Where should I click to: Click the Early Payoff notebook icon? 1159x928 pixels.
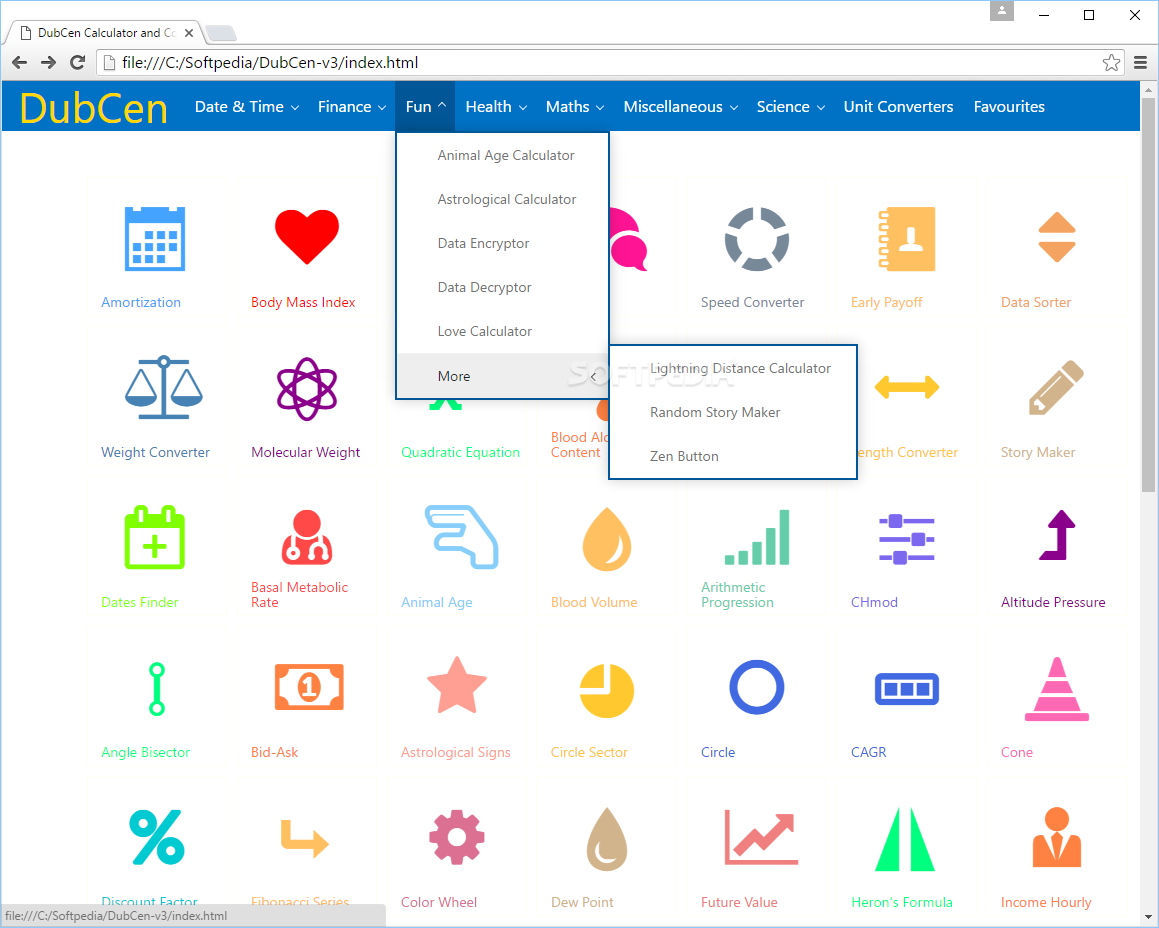click(x=906, y=239)
